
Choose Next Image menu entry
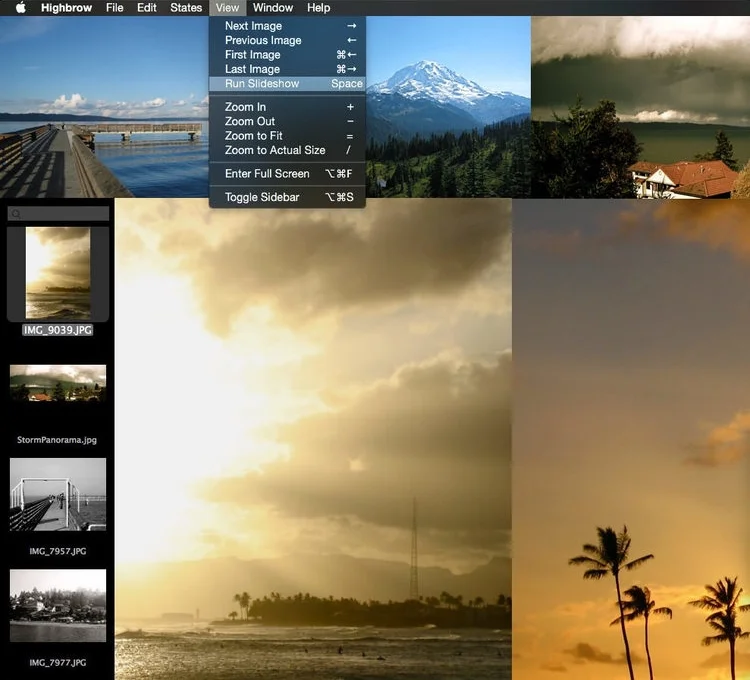pyautogui.click(x=287, y=26)
